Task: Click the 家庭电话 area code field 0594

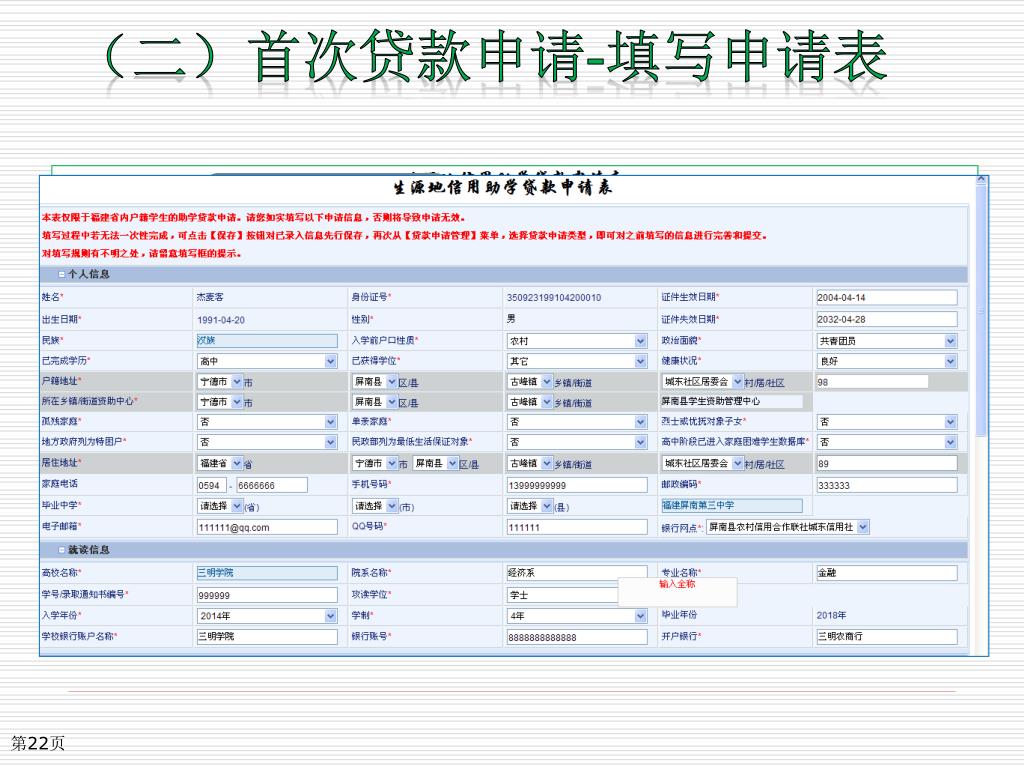Action: 212,485
